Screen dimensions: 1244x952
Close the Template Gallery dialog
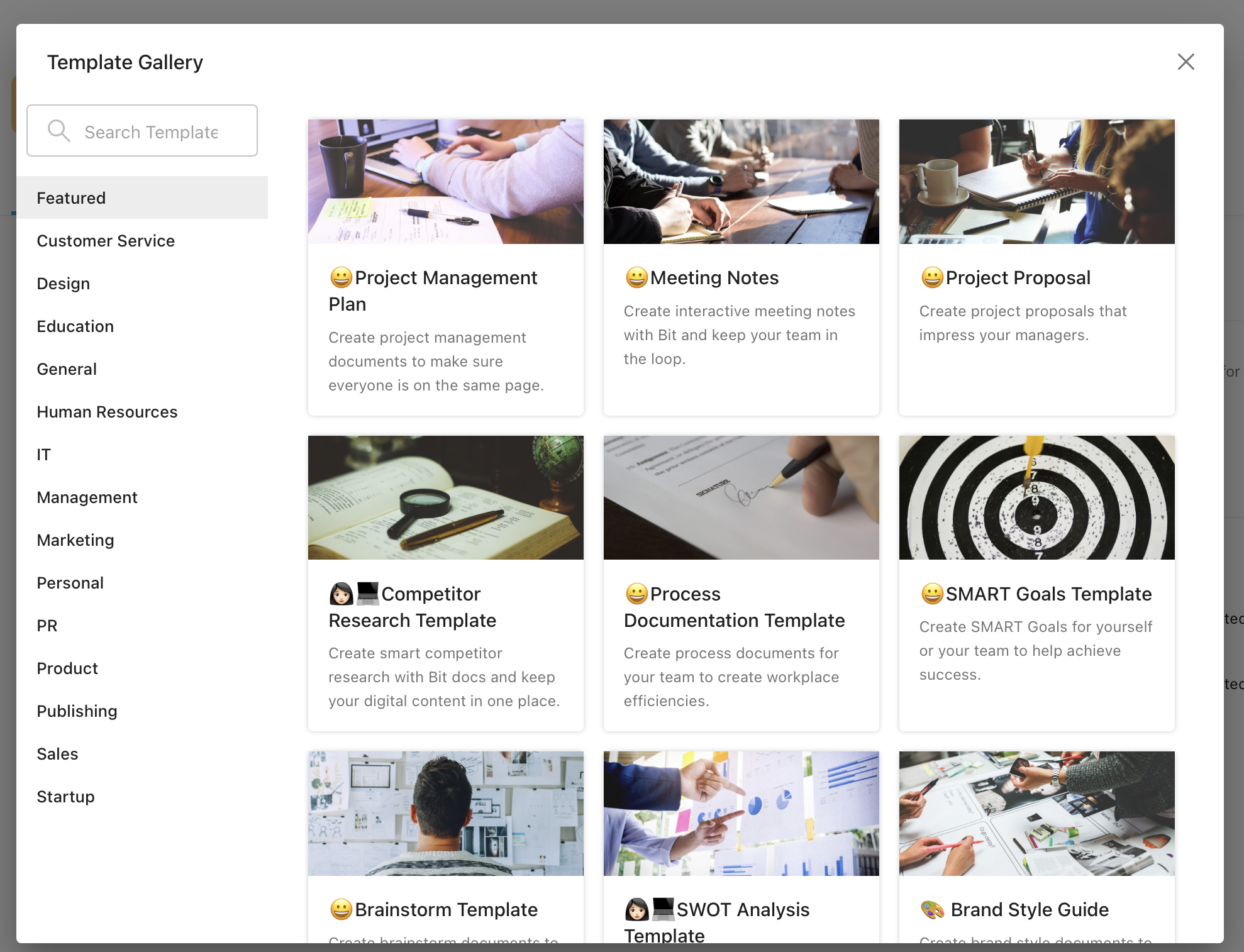[1186, 62]
